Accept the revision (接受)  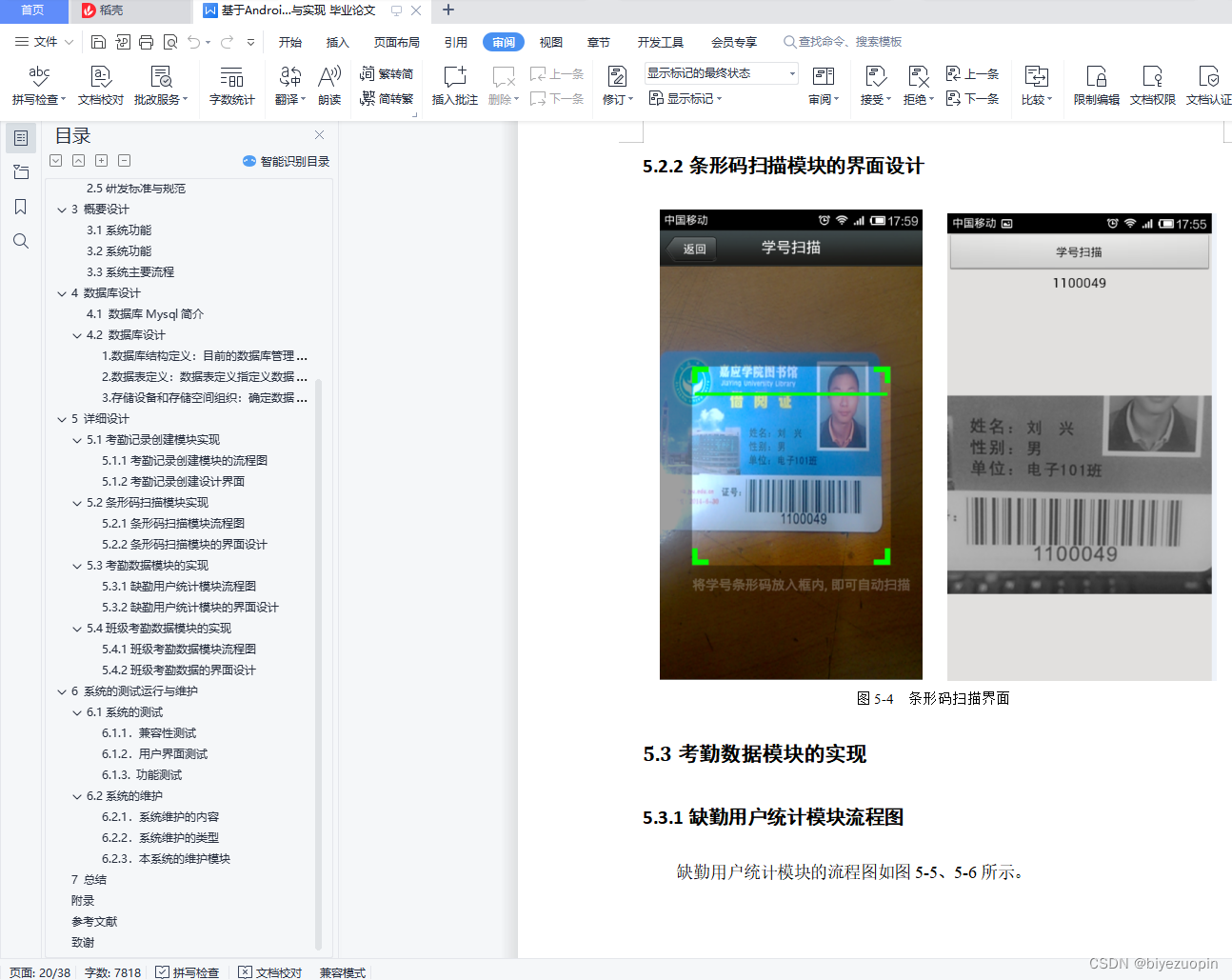pyautogui.click(x=875, y=85)
